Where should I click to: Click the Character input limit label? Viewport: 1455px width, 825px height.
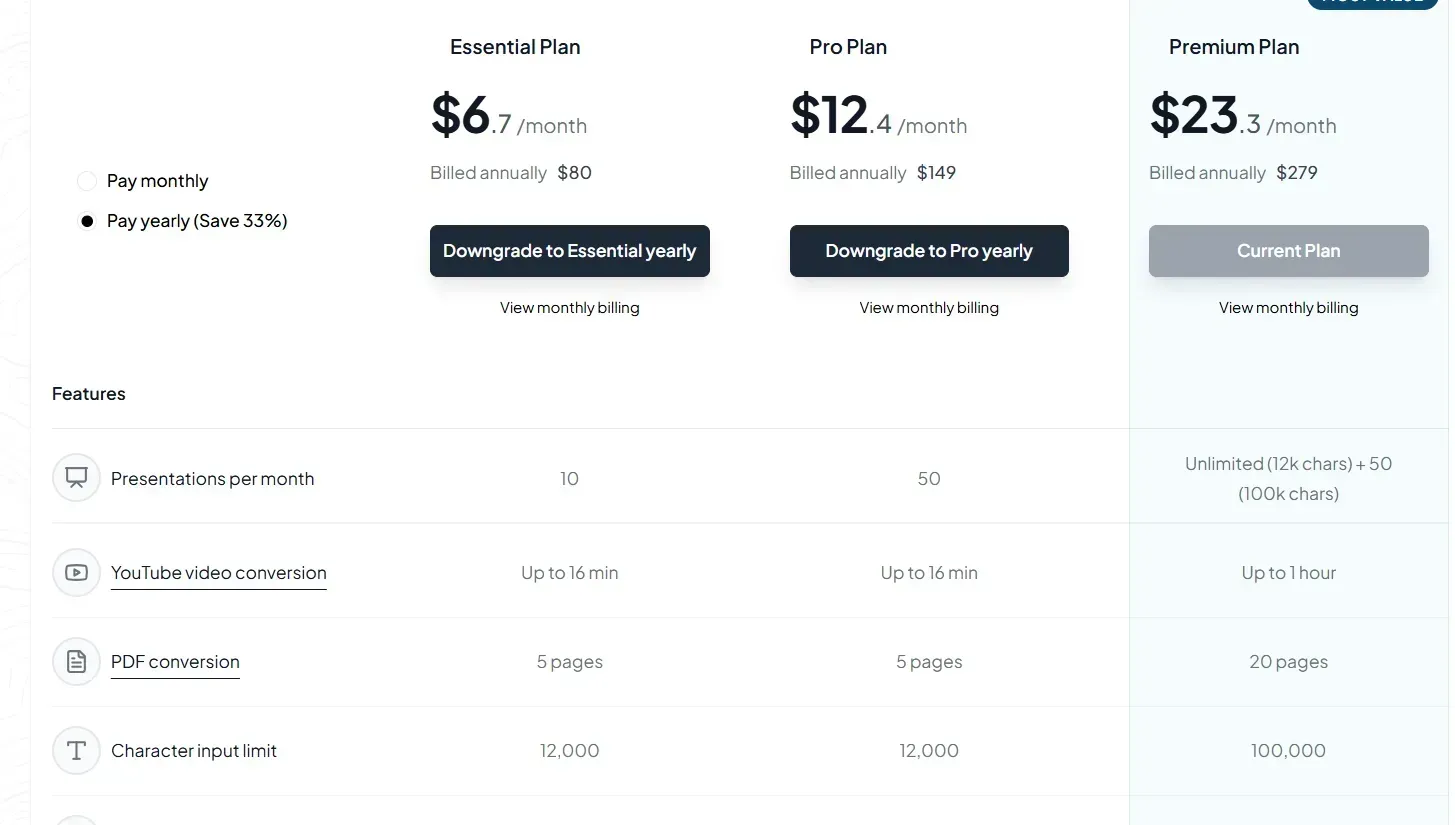click(x=194, y=751)
